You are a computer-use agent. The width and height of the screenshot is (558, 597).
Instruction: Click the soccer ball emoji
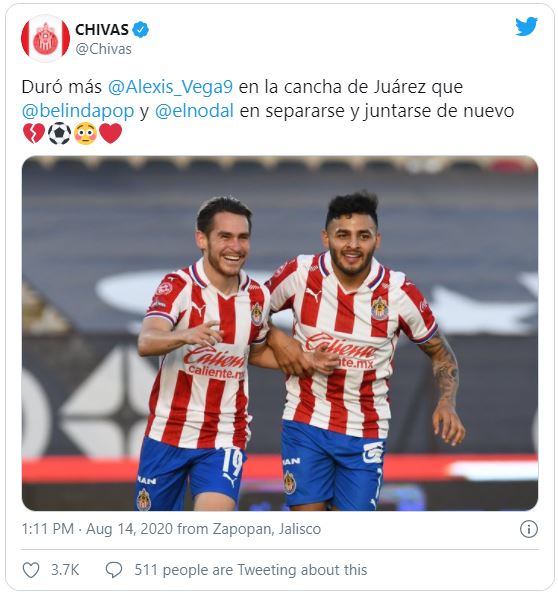coord(59,134)
